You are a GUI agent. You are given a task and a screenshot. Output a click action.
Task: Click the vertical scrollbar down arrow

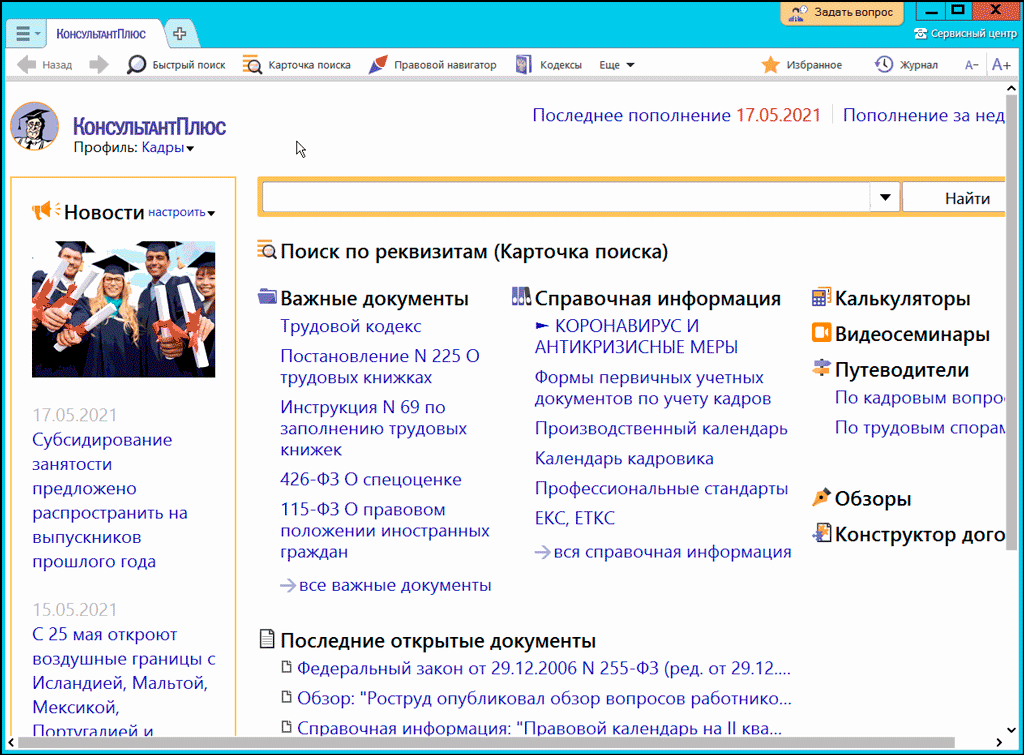point(1012,730)
